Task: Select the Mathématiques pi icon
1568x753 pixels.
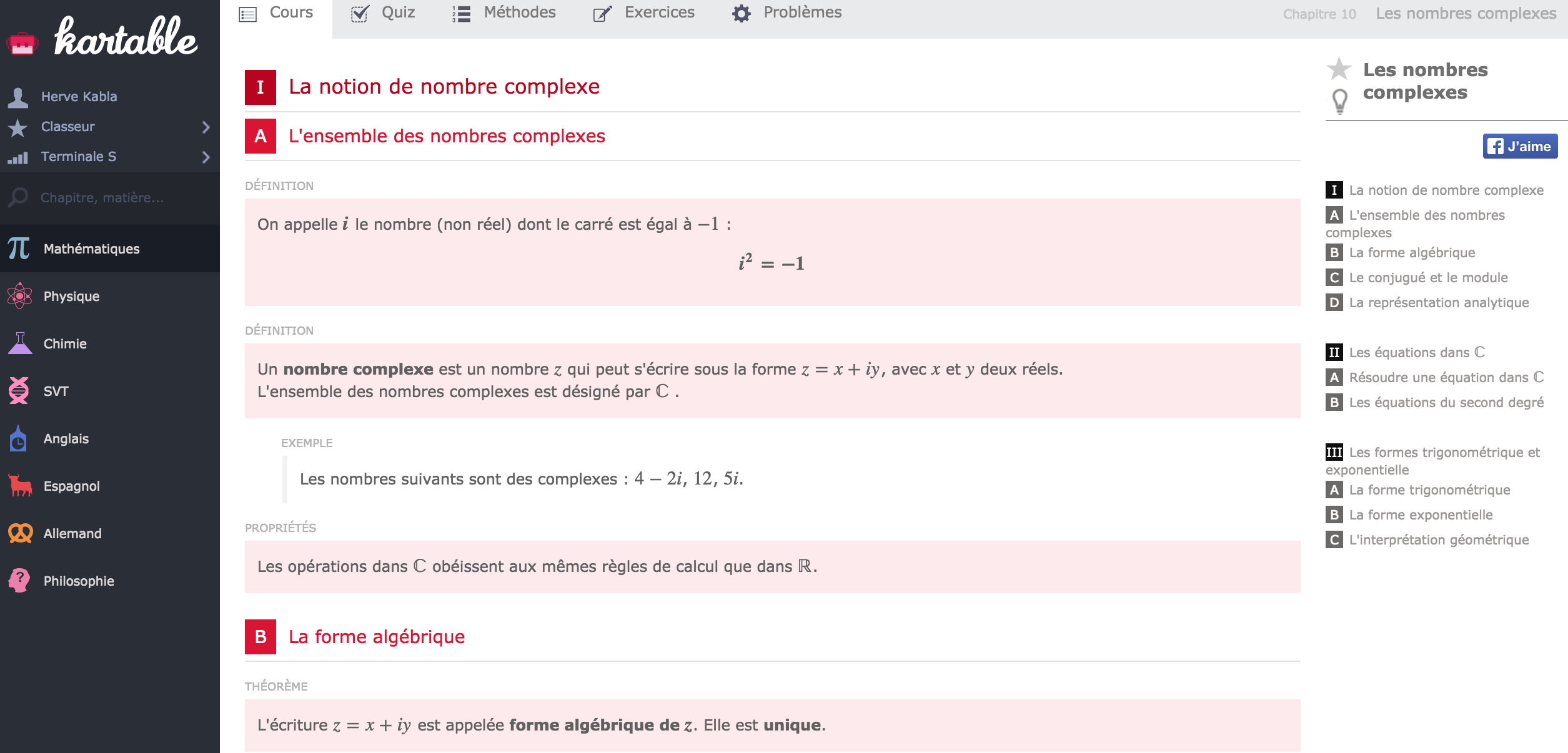Action: [x=19, y=249]
